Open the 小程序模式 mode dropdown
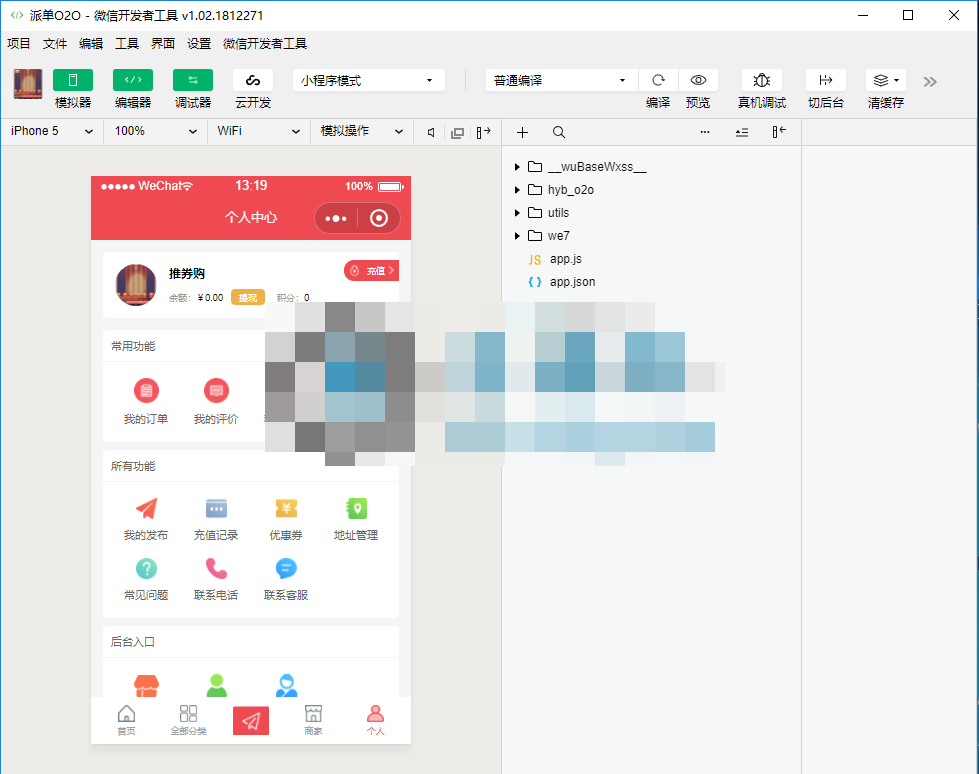979x774 pixels. (x=368, y=81)
